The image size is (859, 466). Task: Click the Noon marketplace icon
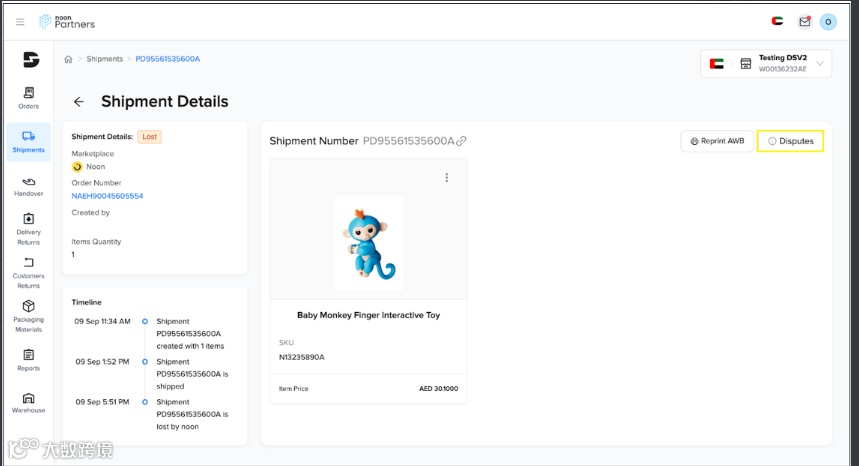[x=77, y=166]
